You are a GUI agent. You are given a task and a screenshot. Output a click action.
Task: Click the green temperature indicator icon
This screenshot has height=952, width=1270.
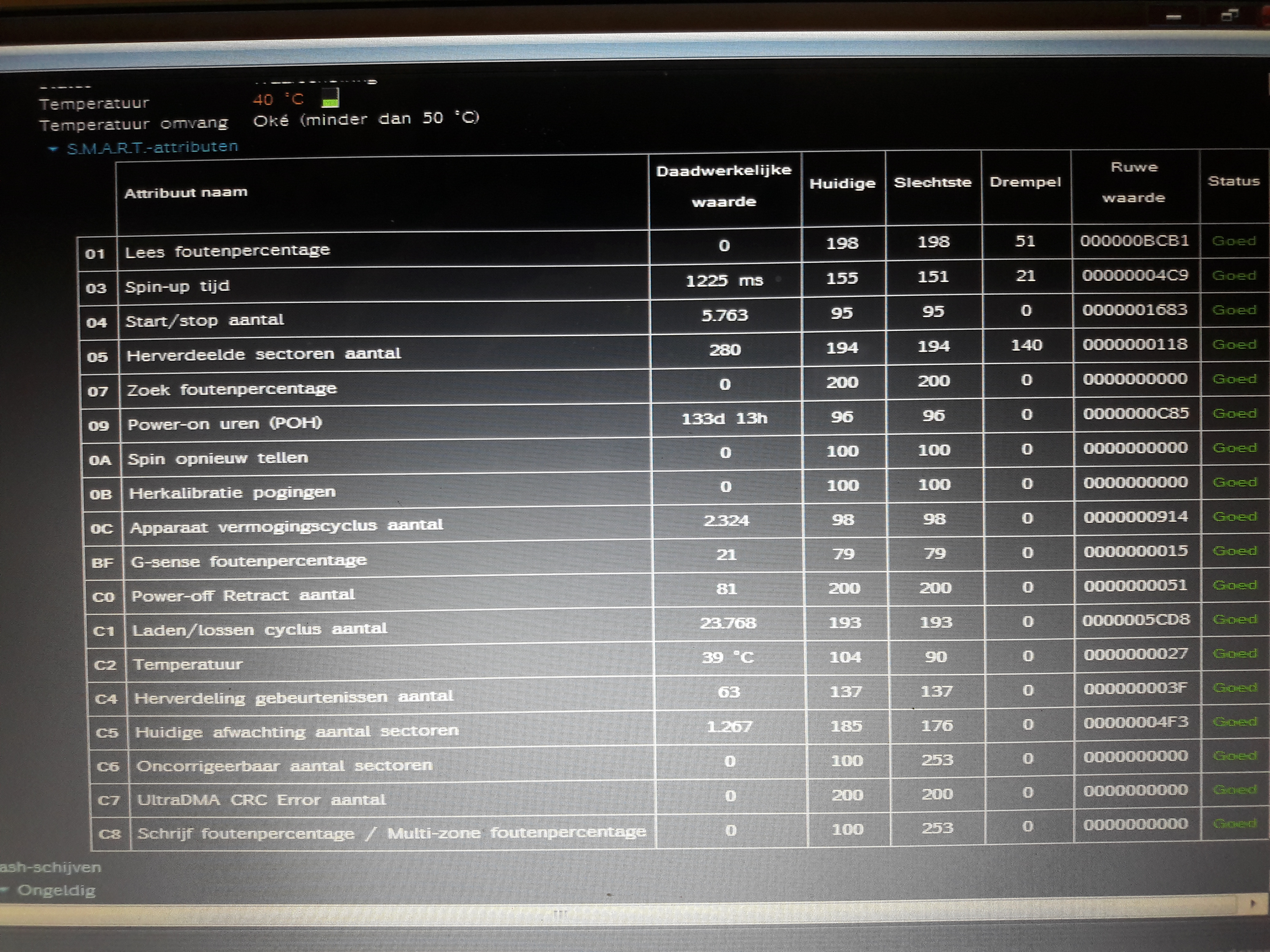330,98
